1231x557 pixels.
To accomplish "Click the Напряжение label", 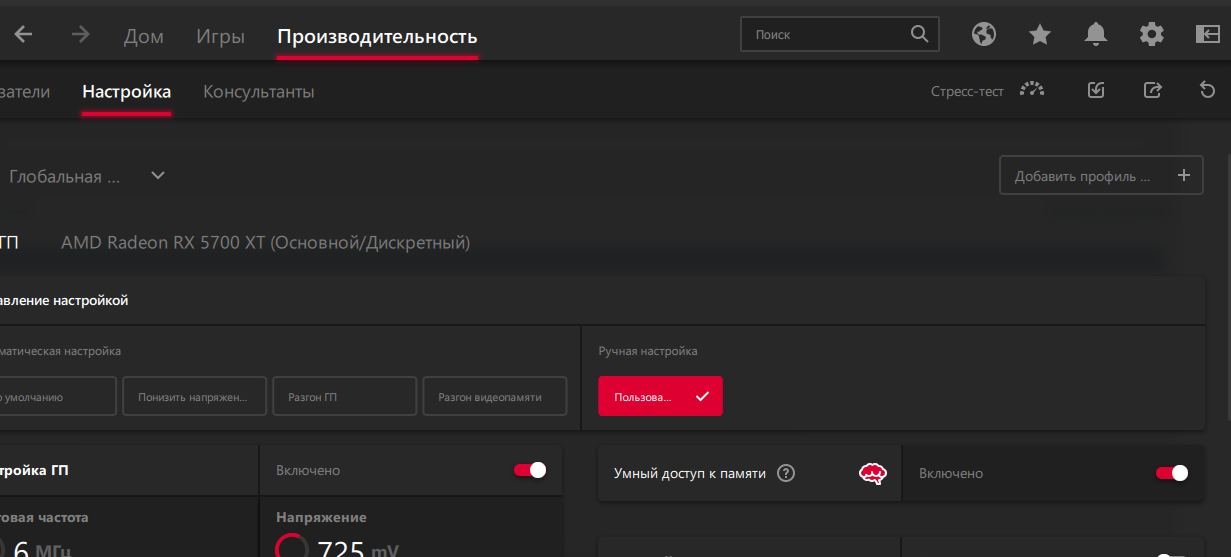I will point(321,517).
